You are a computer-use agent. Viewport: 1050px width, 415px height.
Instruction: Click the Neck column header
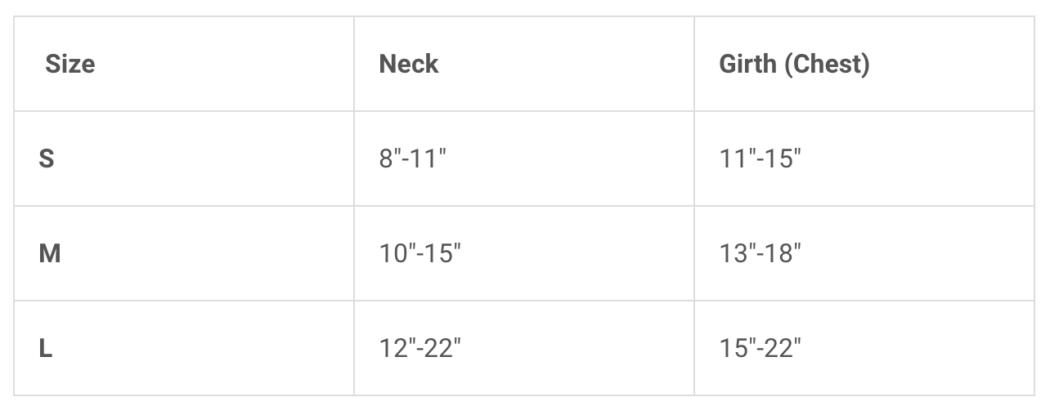click(408, 64)
